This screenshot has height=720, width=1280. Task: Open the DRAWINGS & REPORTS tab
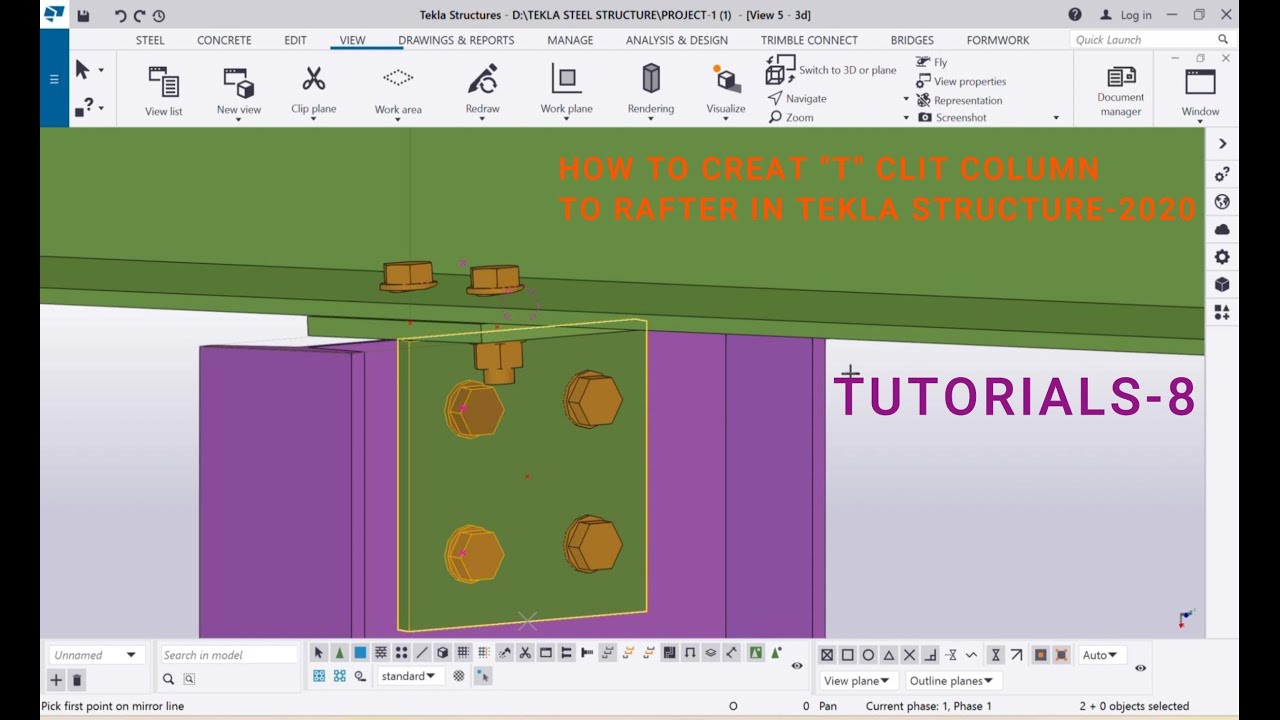point(456,40)
